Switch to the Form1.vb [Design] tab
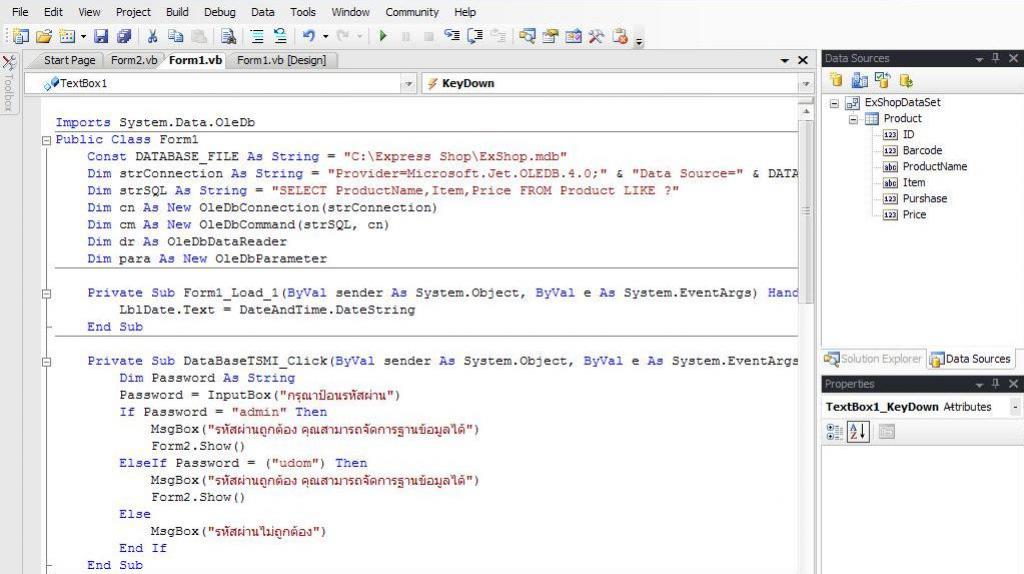This screenshot has width=1024, height=574. point(280,61)
